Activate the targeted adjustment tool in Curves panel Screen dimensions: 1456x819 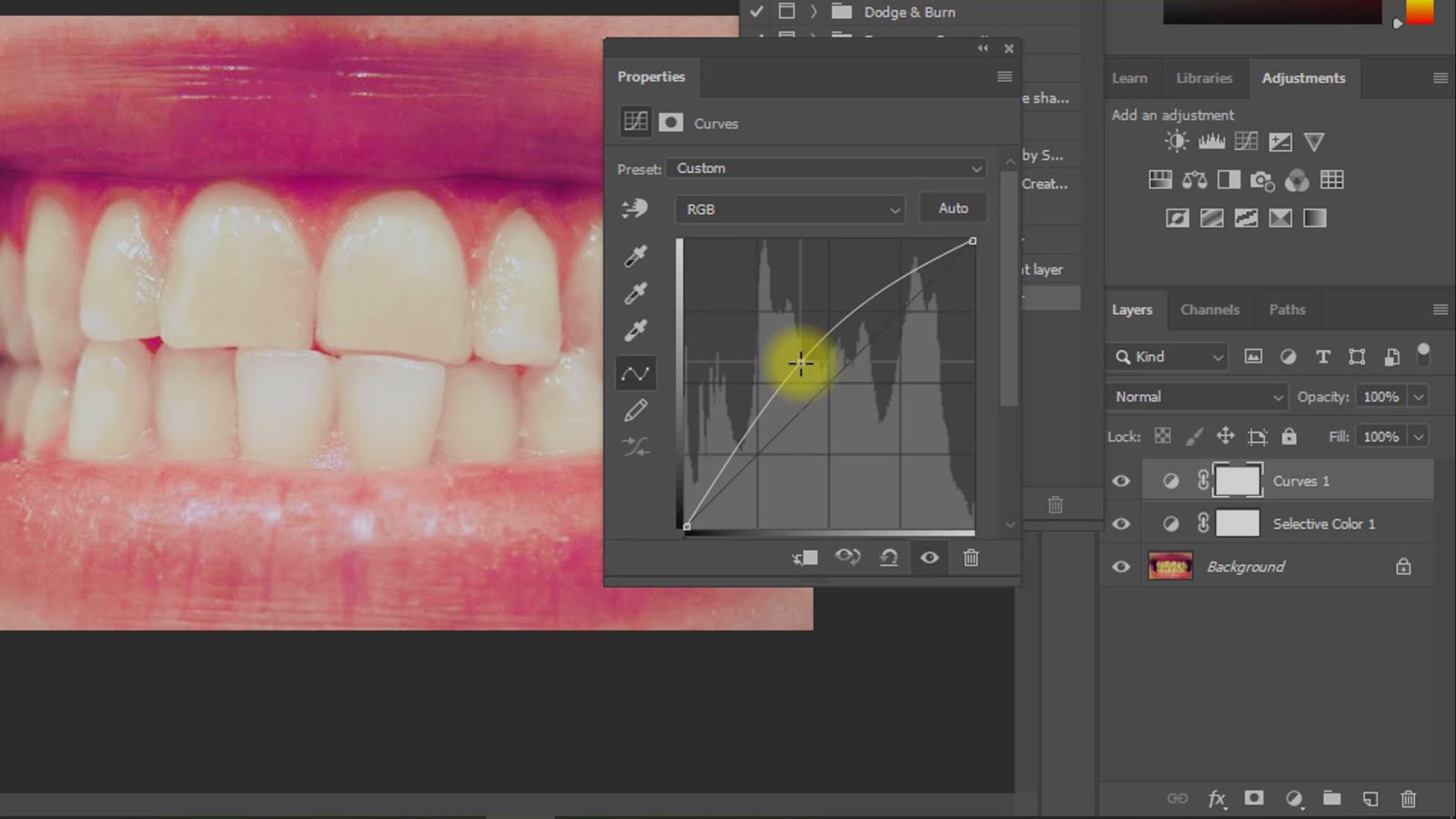pyautogui.click(x=635, y=208)
